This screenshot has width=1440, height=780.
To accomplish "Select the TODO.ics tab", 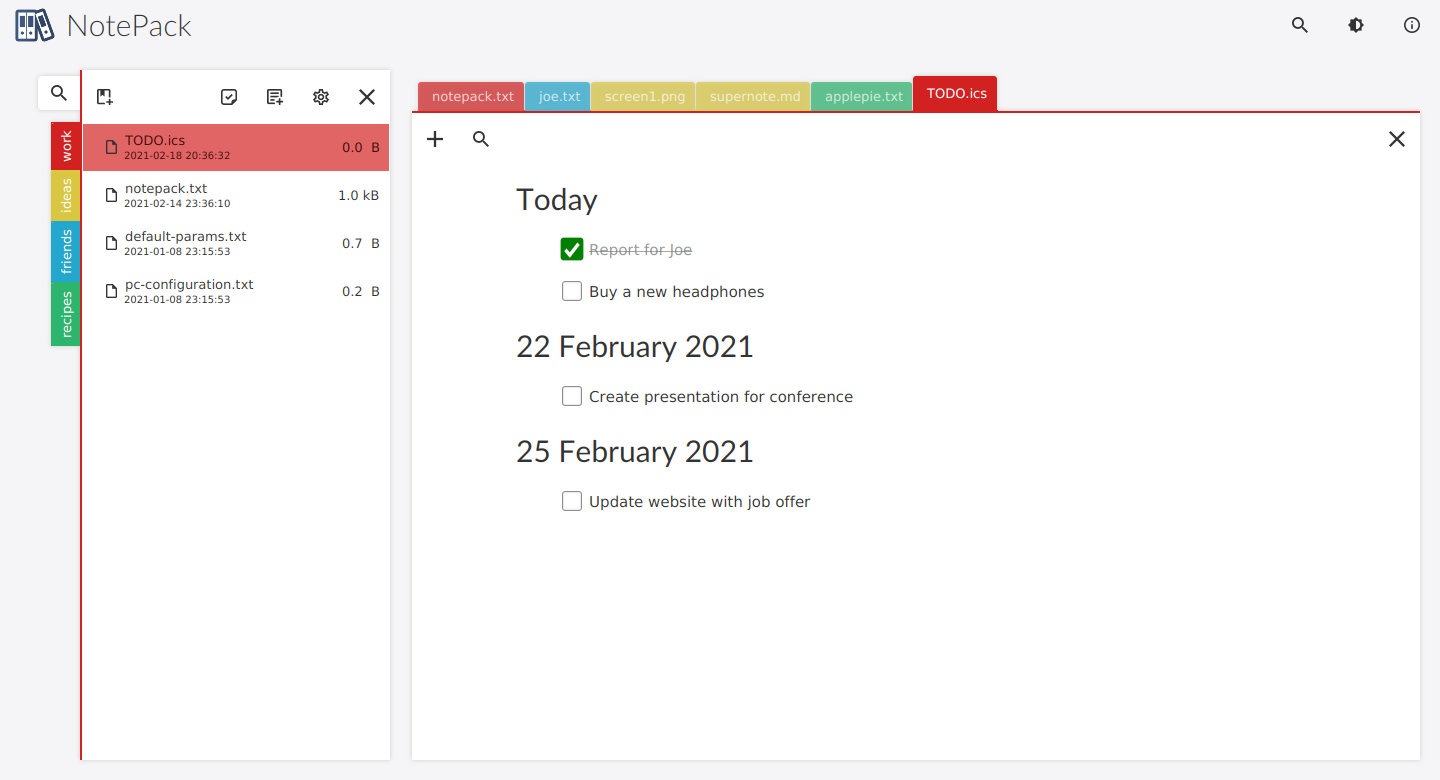I will [956, 94].
